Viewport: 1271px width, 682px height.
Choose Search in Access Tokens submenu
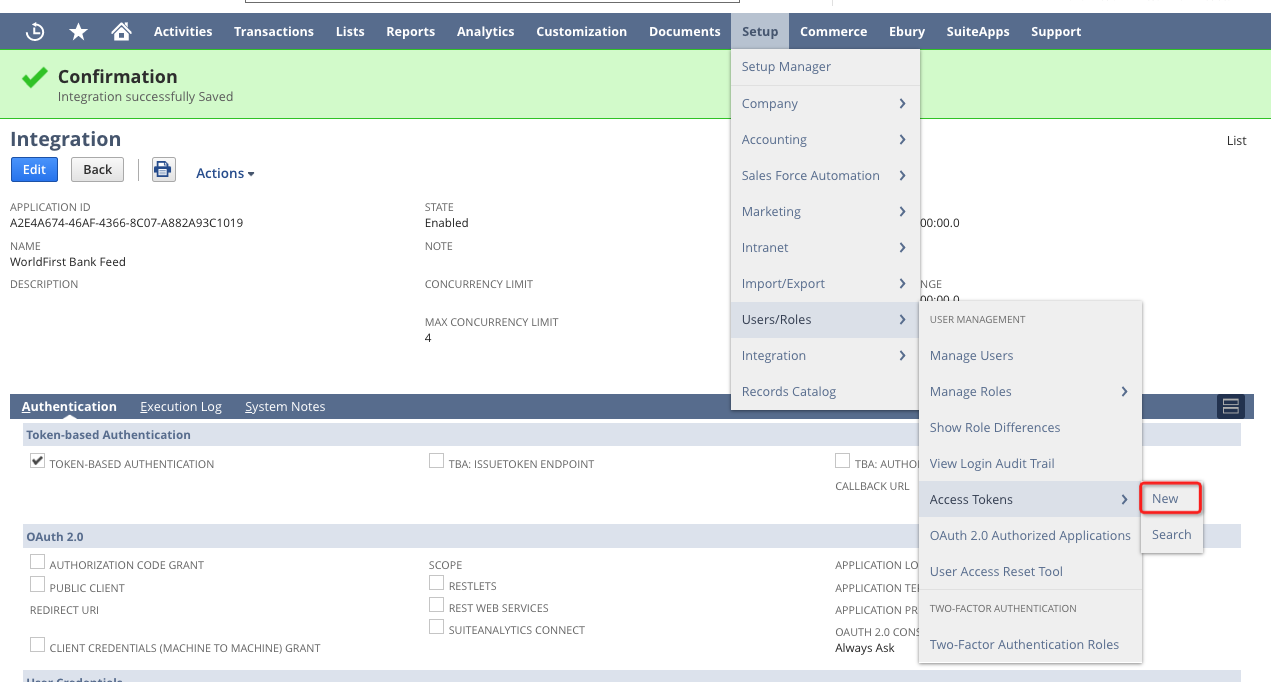click(1171, 535)
